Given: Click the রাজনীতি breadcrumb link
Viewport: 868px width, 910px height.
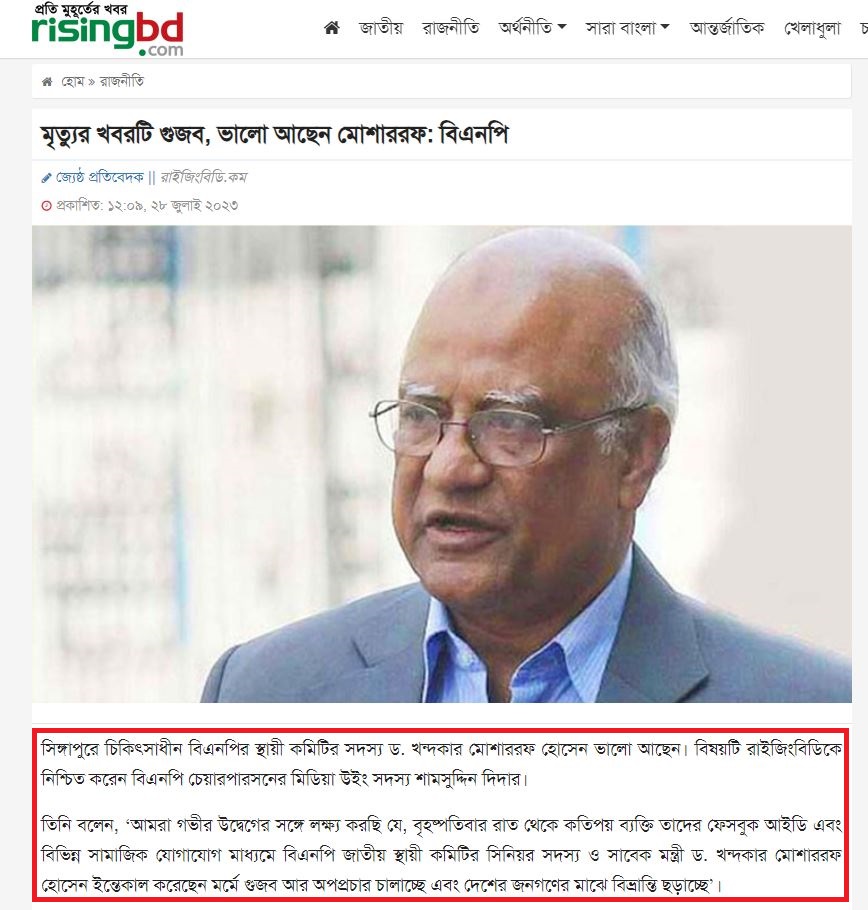Looking at the screenshot, I should click(122, 81).
